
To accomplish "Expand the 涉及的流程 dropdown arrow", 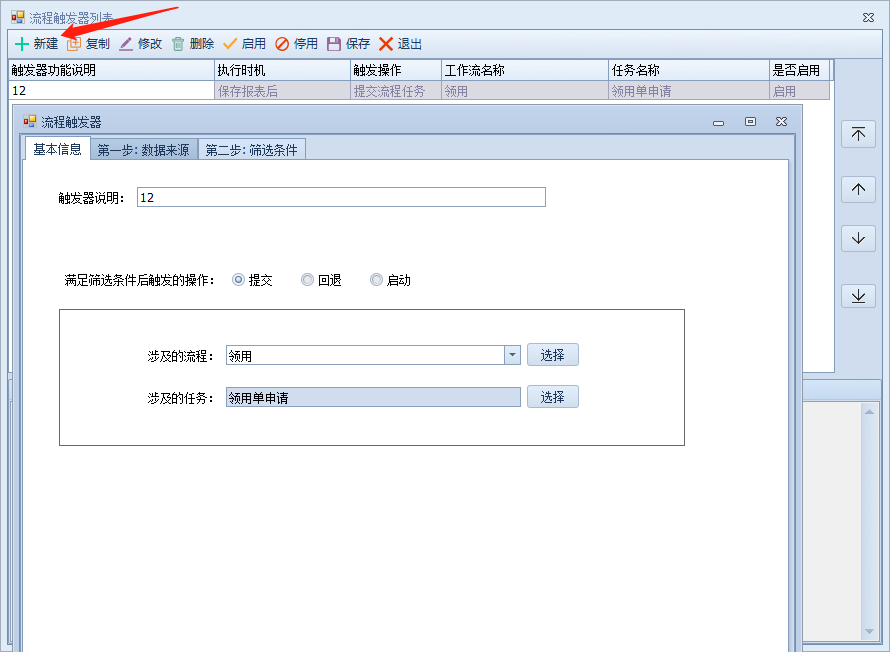I will (x=512, y=355).
